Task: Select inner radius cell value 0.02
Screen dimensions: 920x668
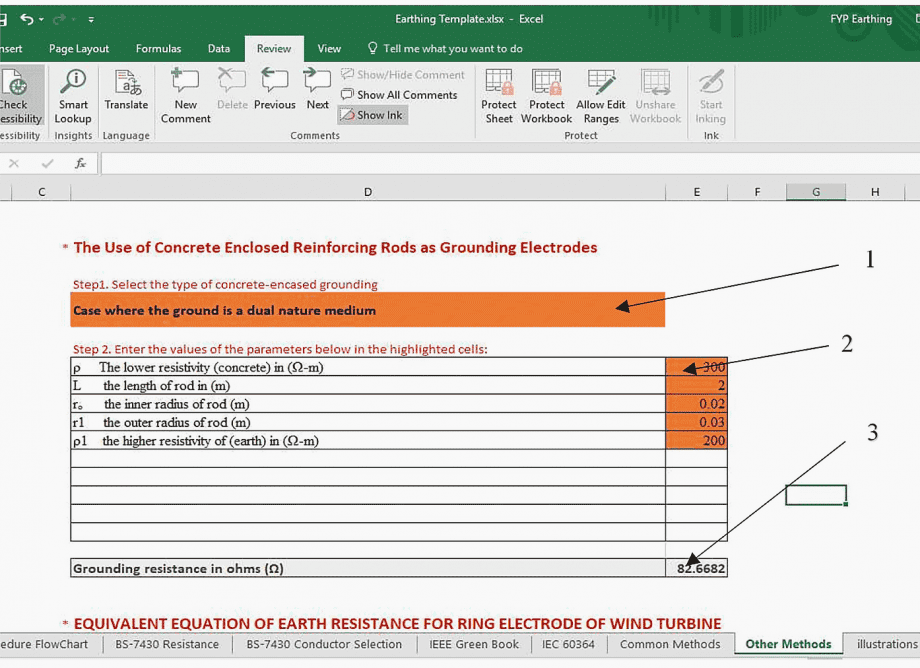Action: click(696, 403)
